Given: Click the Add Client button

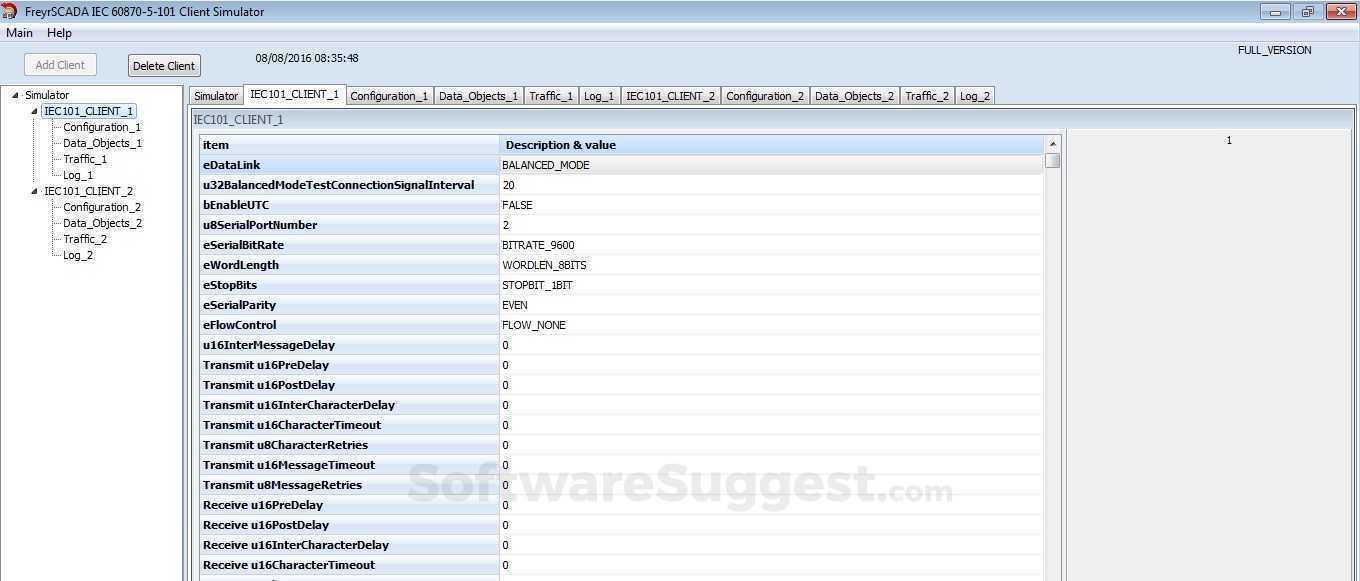Looking at the screenshot, I should tap(60, 65).
